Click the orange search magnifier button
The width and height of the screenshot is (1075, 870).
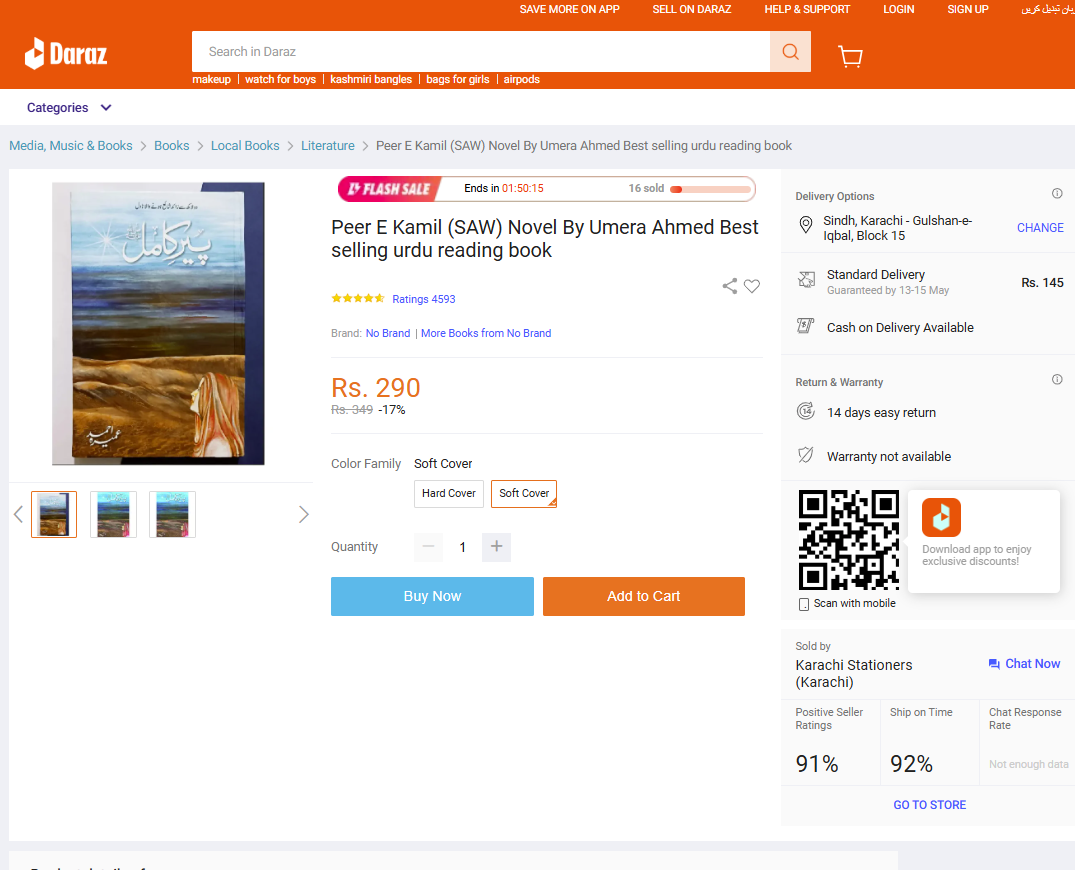point(790,51)
